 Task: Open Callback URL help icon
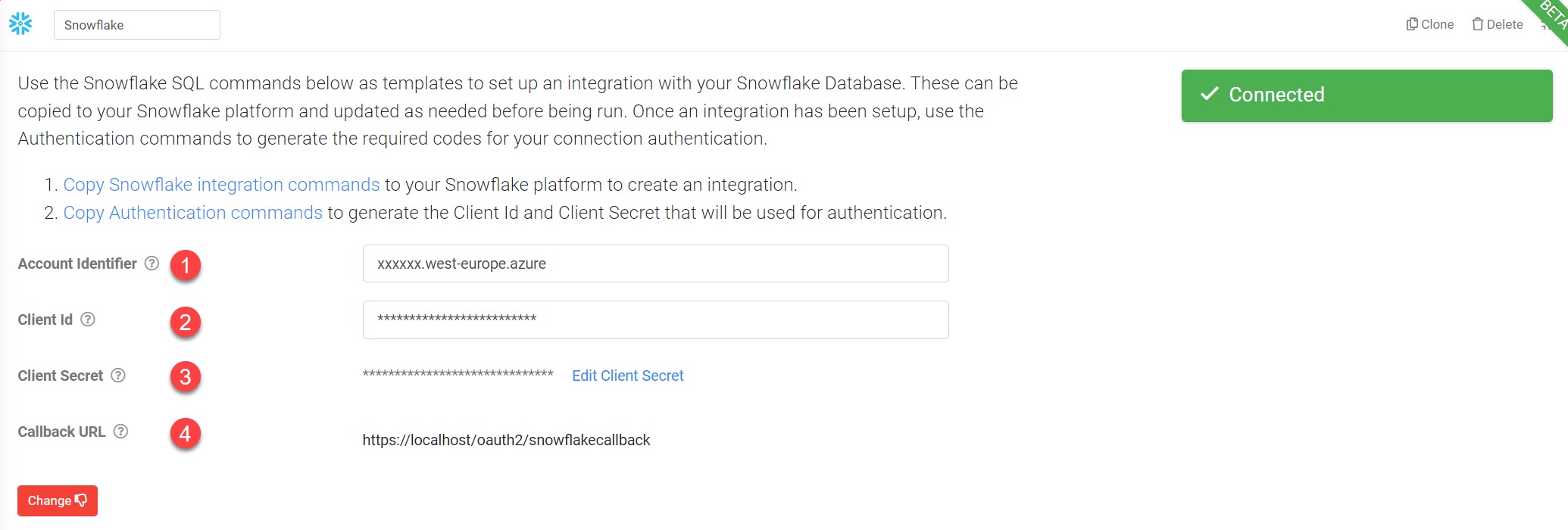121,432
